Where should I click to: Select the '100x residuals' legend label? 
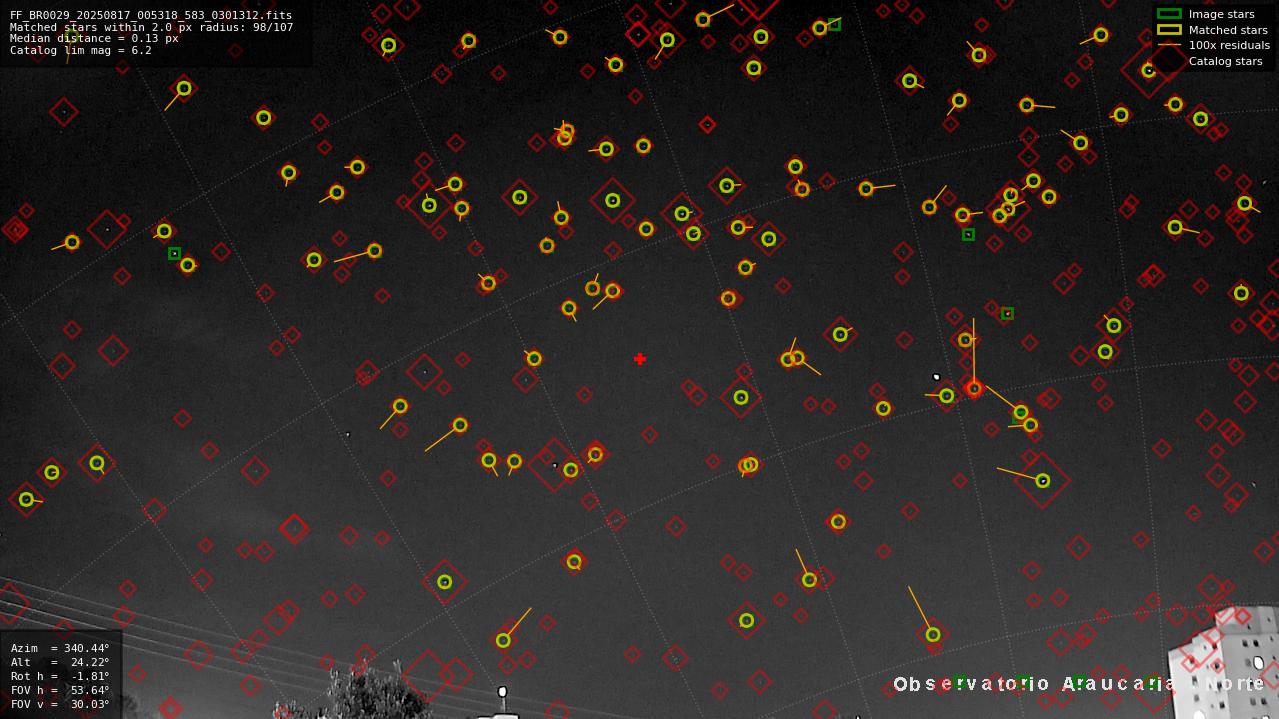point(1229,45)
